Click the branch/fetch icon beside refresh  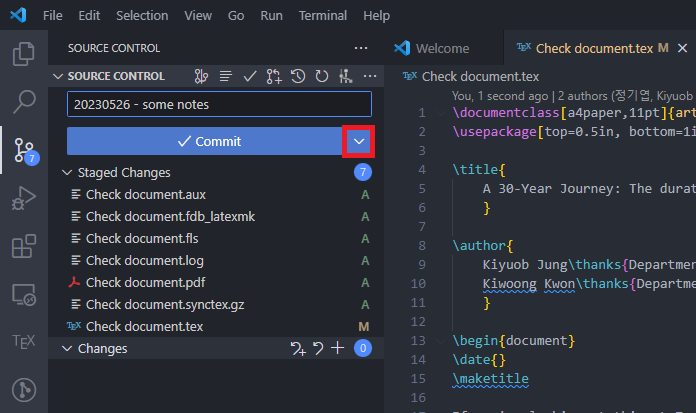[x=345, y=76]
